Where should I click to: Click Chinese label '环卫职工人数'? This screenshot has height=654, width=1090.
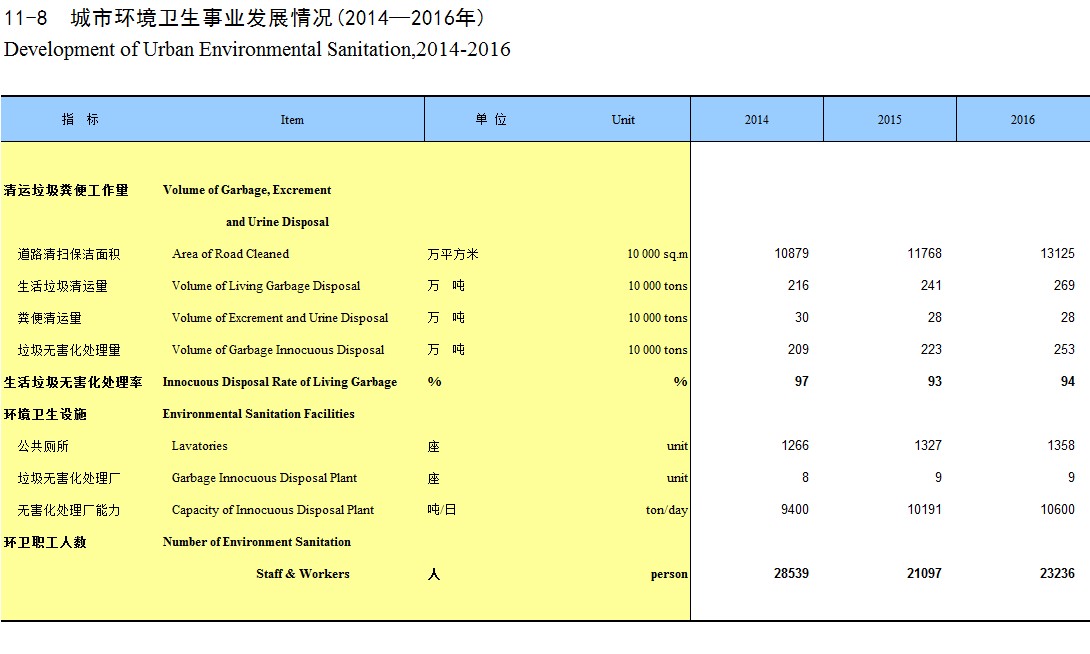(x=45, y=542)
